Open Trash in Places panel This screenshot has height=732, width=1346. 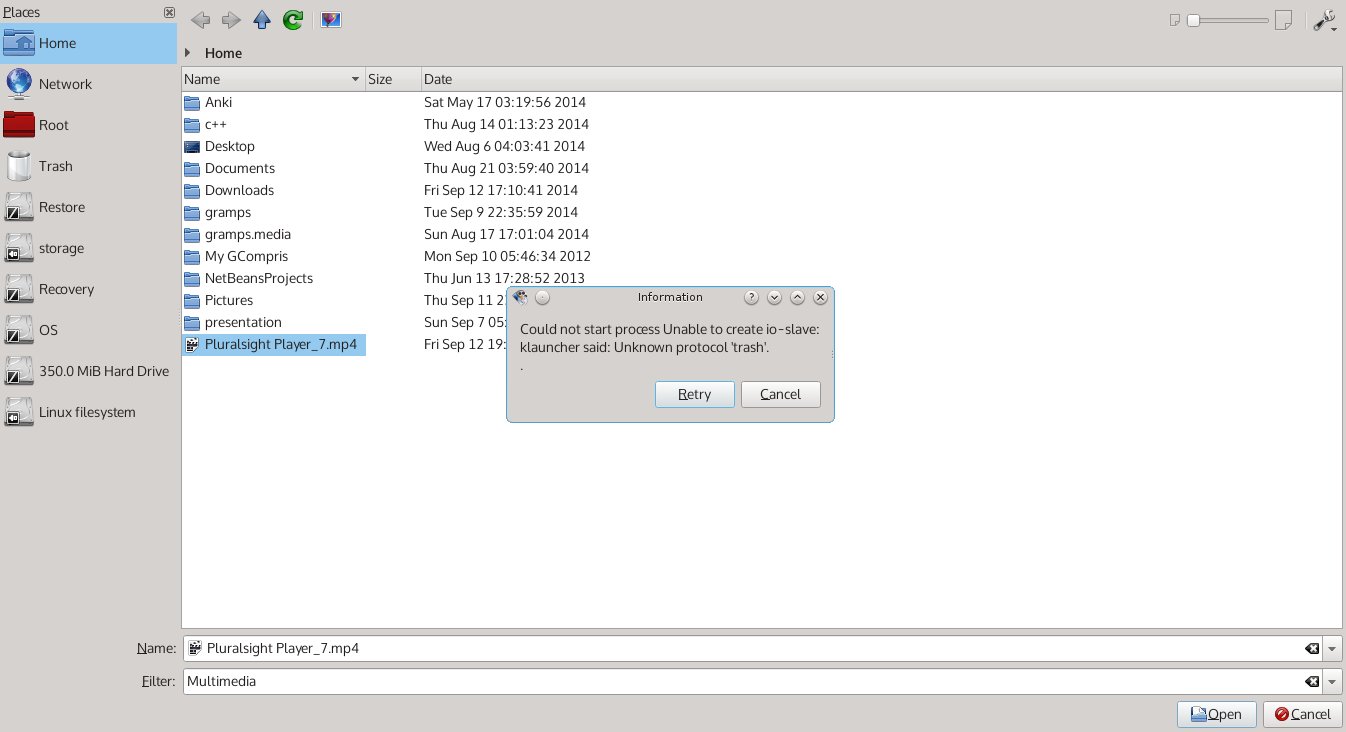click(x=88, y=166)
